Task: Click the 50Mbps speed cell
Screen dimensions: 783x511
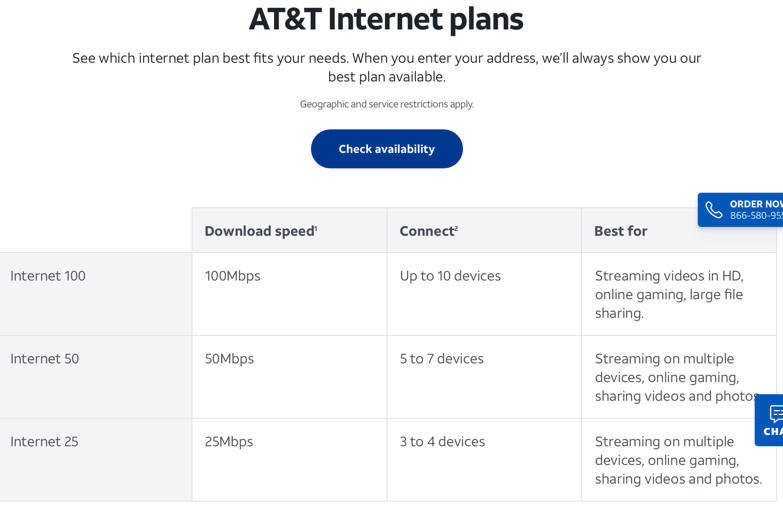Action: [229, 359]
